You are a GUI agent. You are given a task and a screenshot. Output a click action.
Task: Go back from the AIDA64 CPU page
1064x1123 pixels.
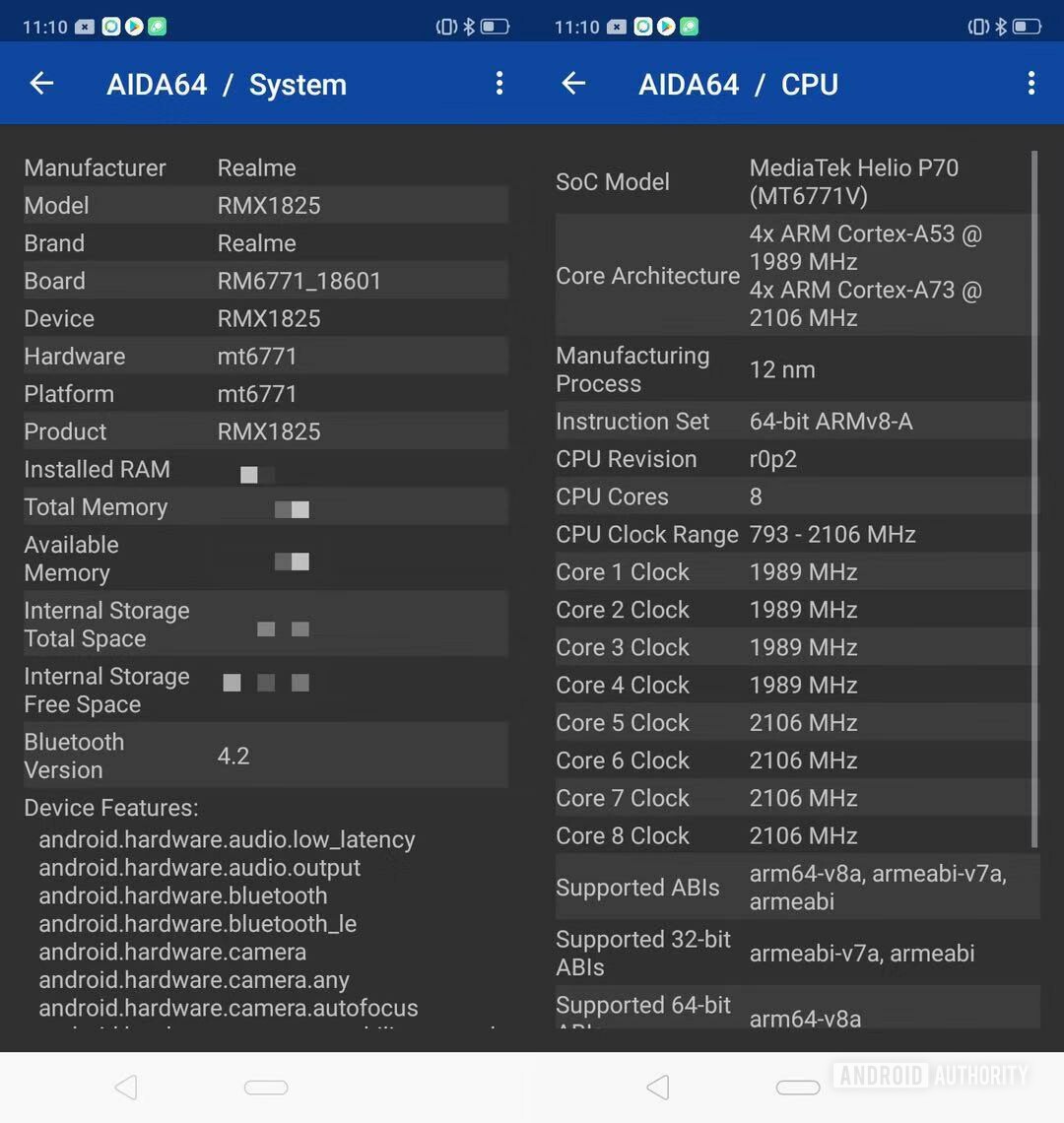[x=573, y=84]
